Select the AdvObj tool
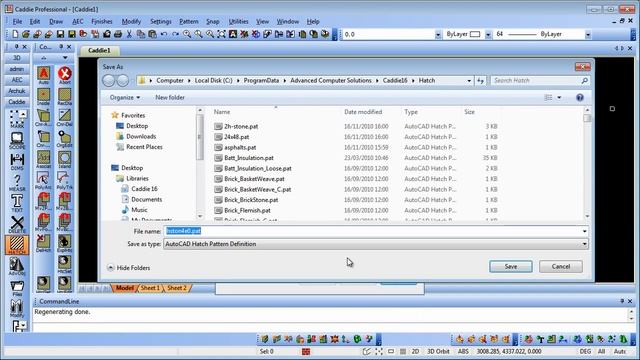 click(17, 267)
